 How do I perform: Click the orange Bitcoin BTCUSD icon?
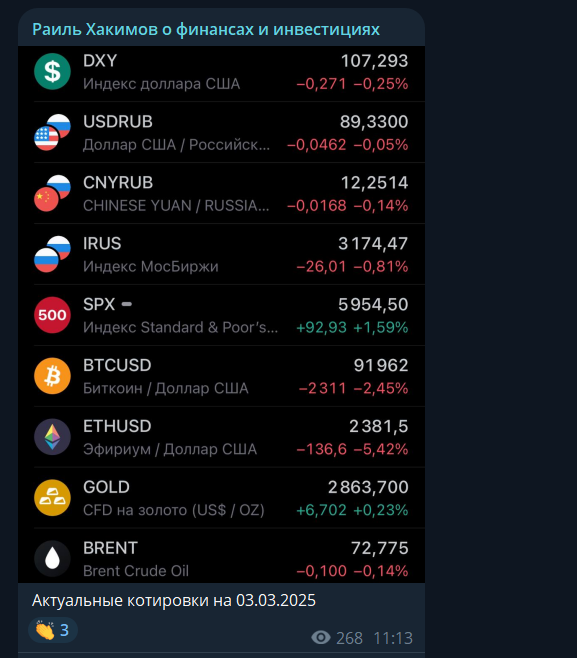coord(52,376)
